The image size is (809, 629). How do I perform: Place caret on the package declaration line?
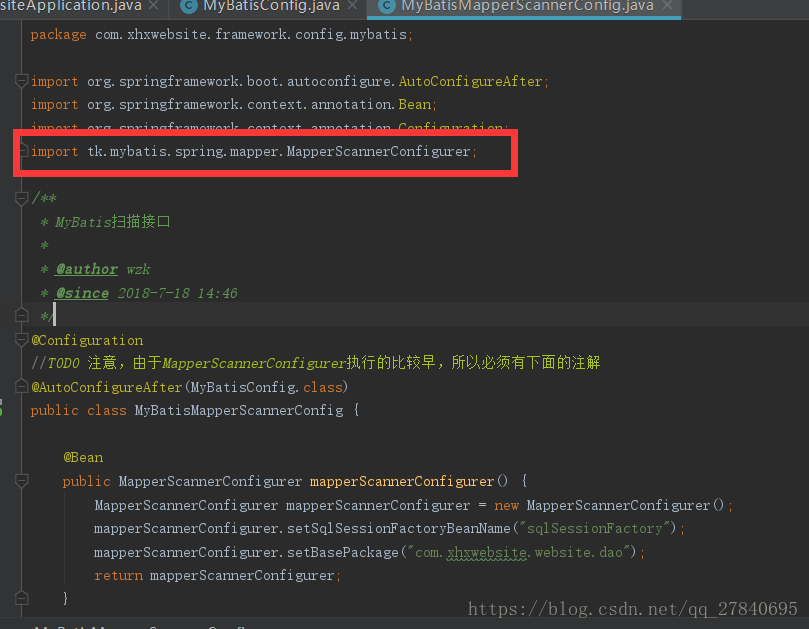(x=200, y=33)
